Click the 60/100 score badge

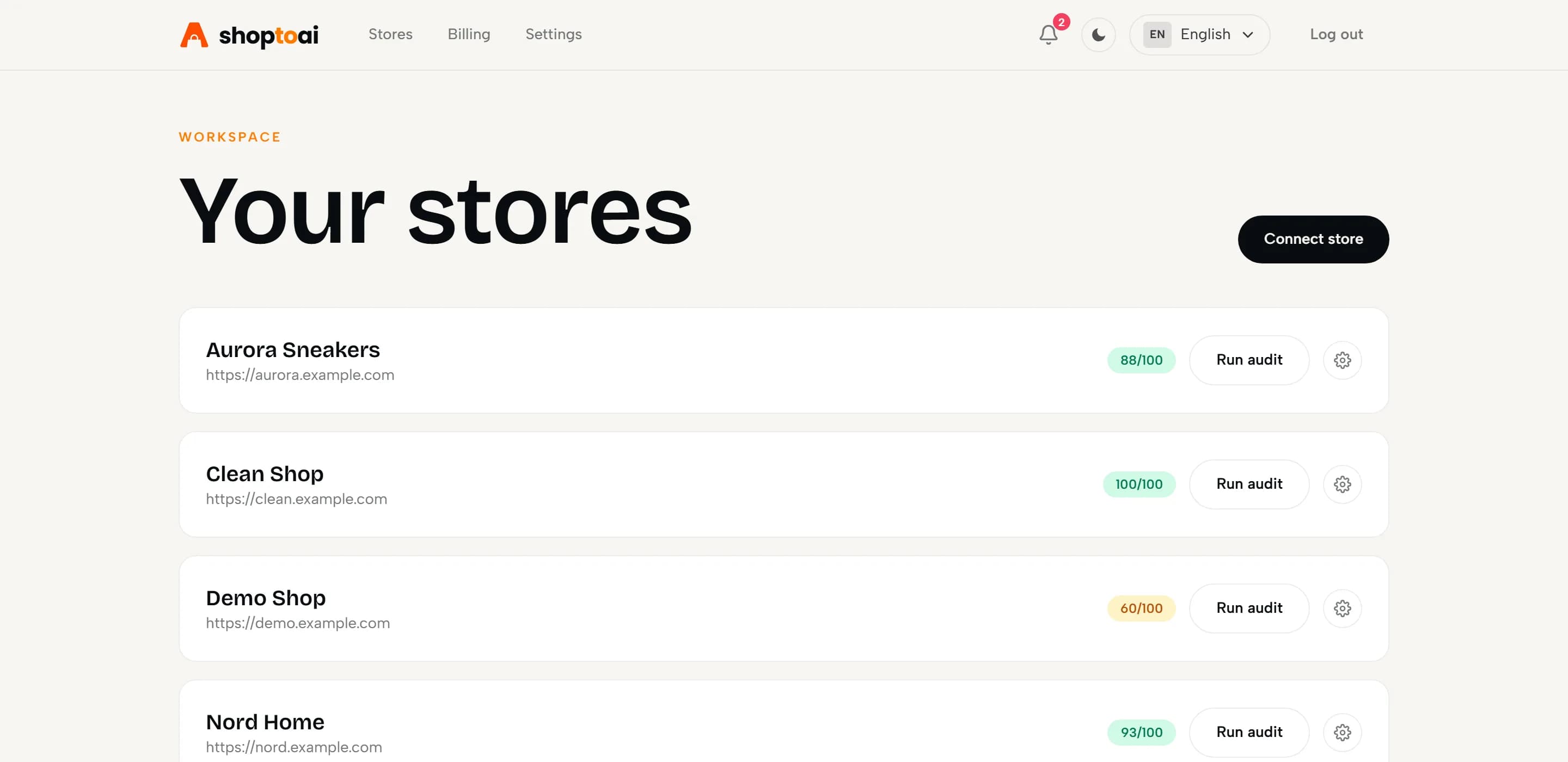(1141, 608)
